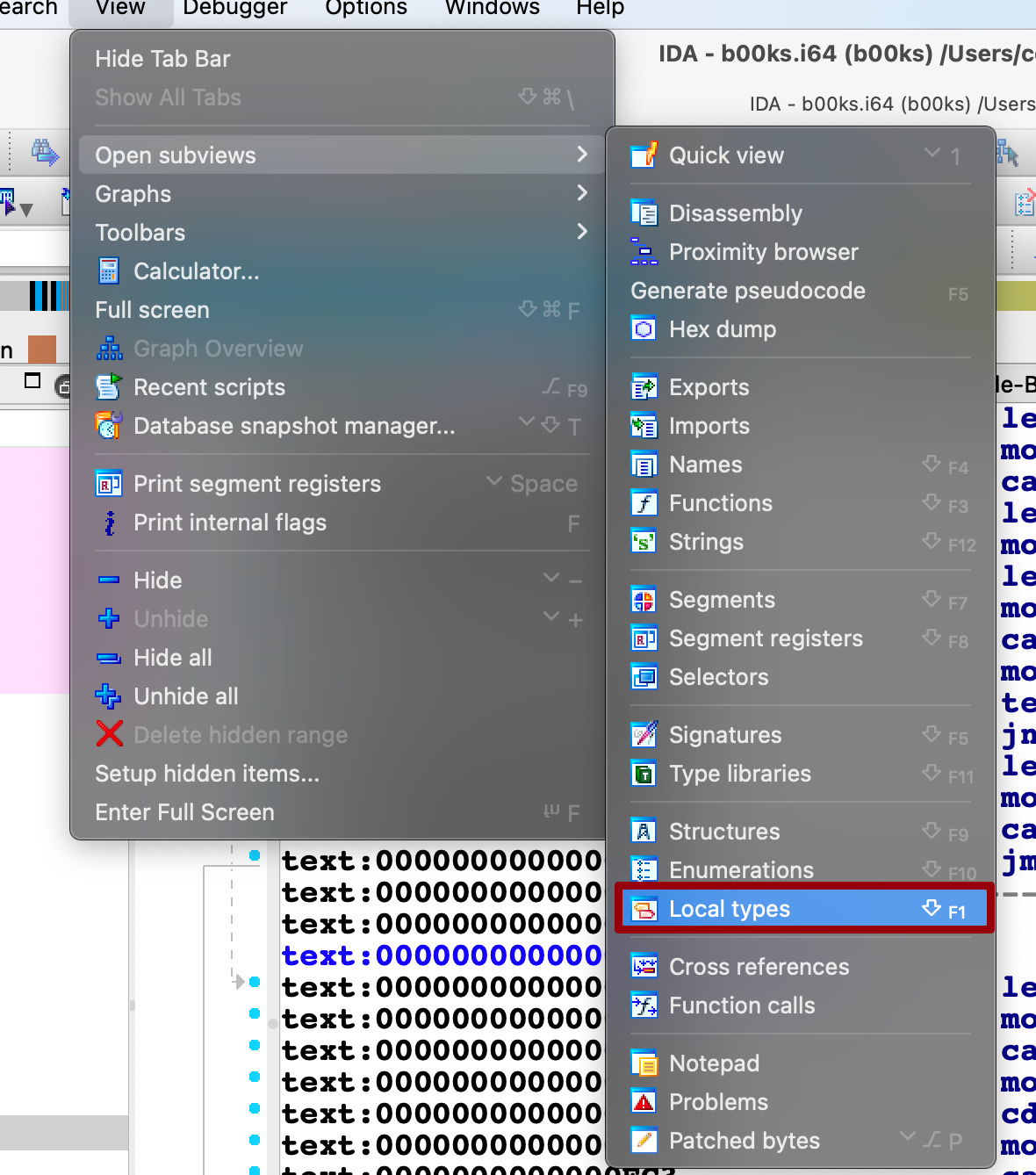Viewport: 1036px width, 1175px height.
Task: Click the Database snapshot manager icon
Action: [x=108, y=426]
